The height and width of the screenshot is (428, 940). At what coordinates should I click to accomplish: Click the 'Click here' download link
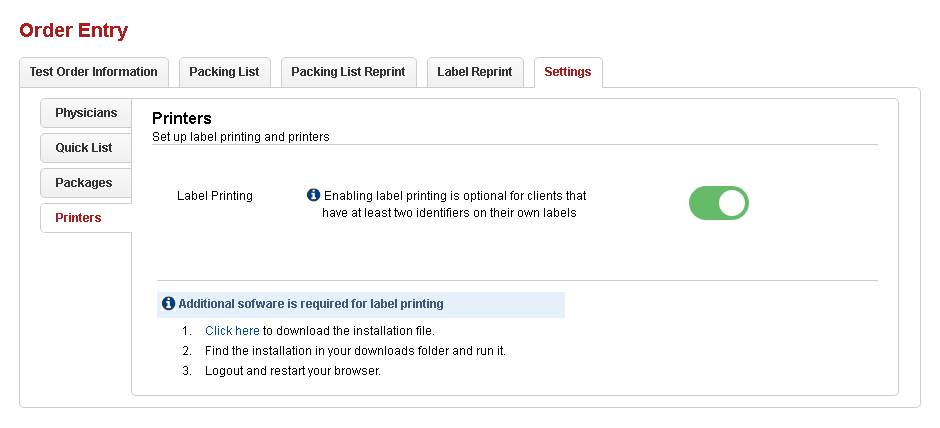pyautogui.click(x=232, y=330)
